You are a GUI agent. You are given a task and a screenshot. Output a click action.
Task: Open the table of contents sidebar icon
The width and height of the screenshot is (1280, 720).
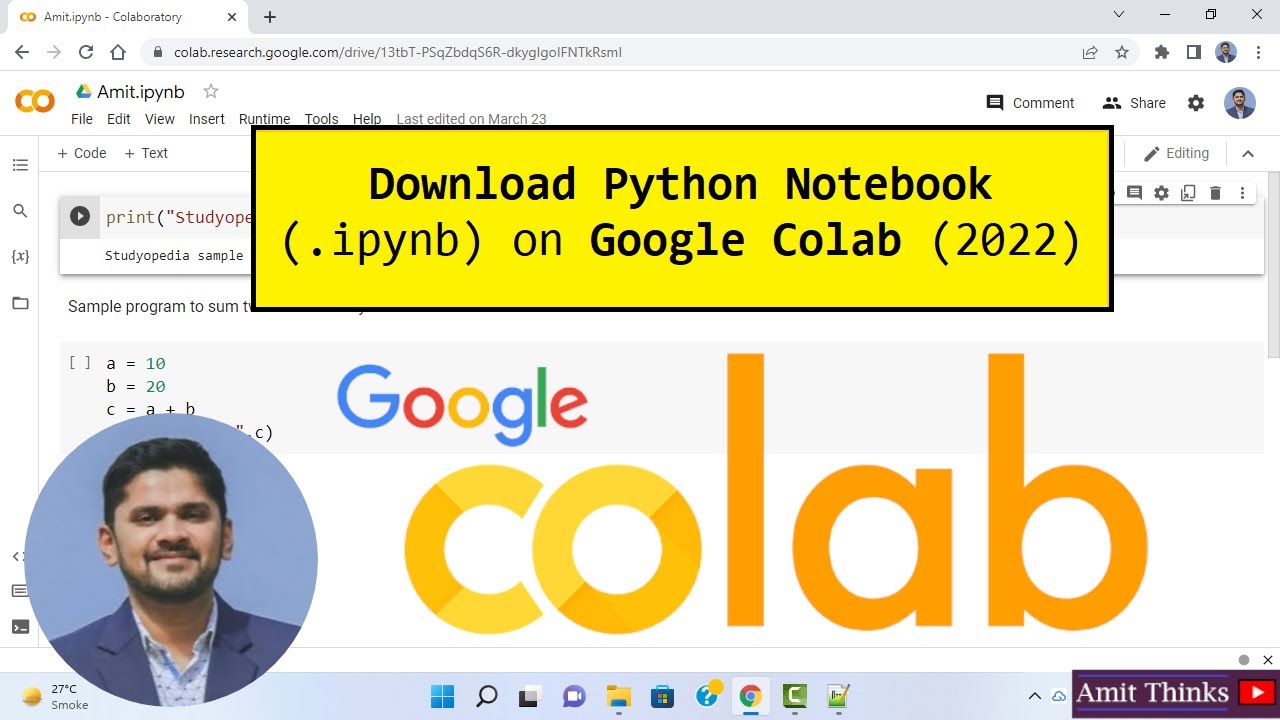tap(20, 165)
